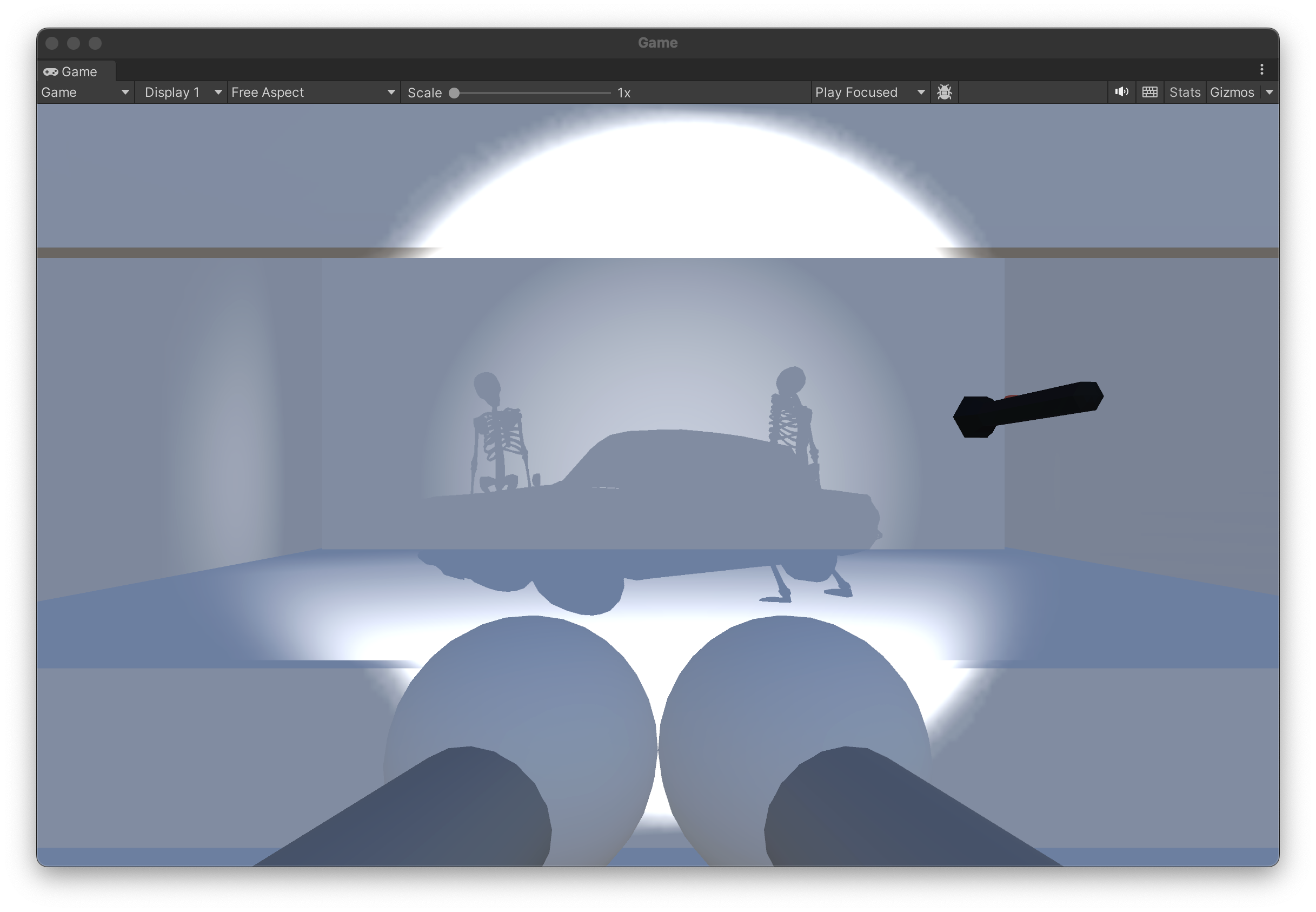1316x912 pixels.
Task: Click the gamepad icon on Game tab
Action: coord(51,72)
